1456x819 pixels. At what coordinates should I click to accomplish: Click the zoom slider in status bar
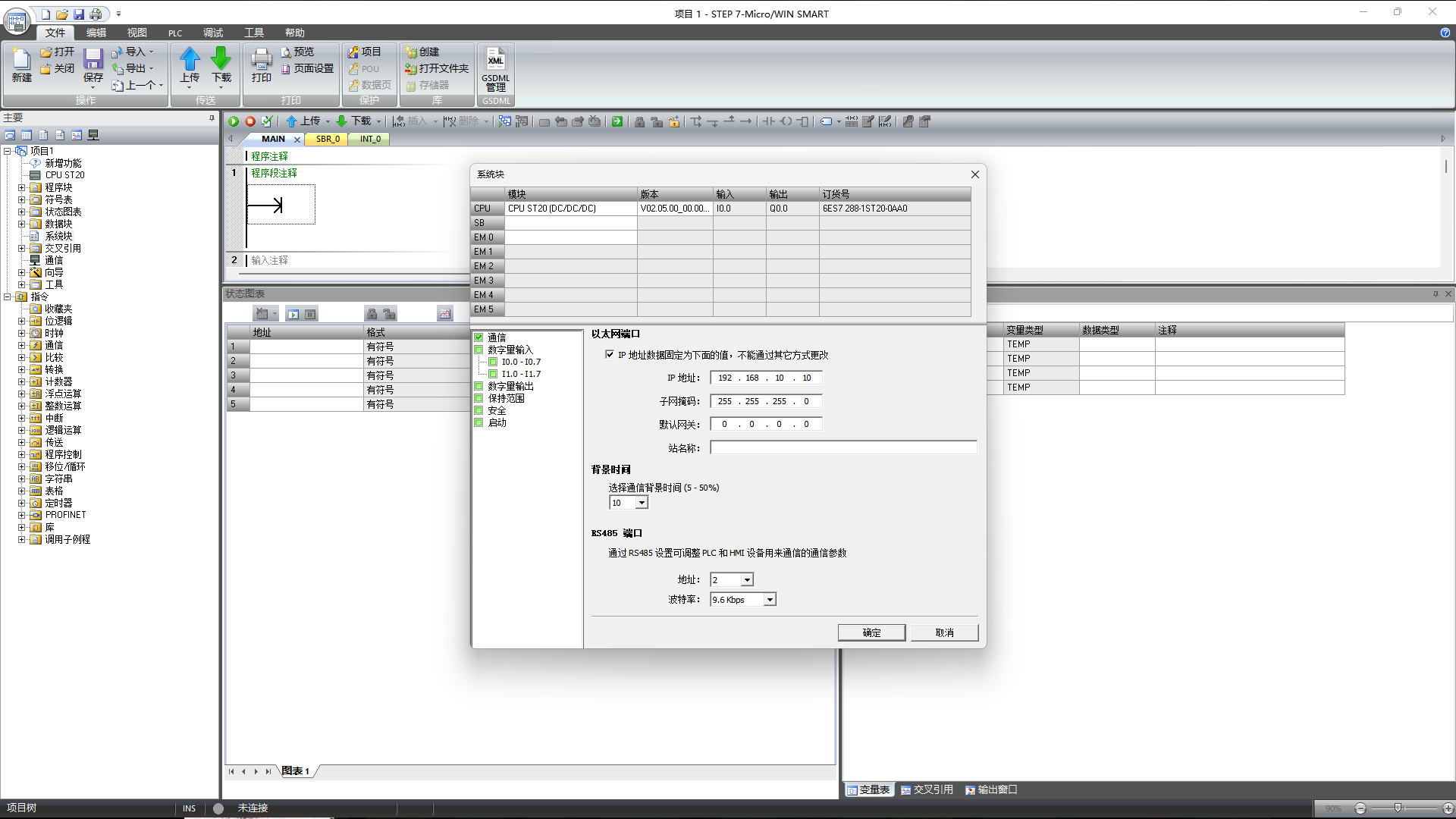click(1398, 808)
